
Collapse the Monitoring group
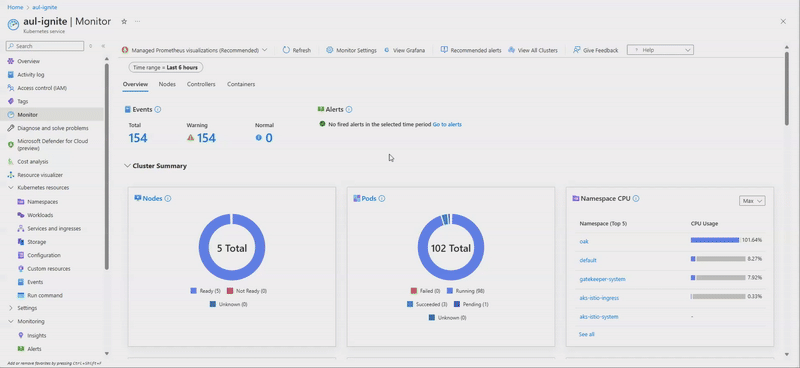pyautogui.click(x=11, y=321)
